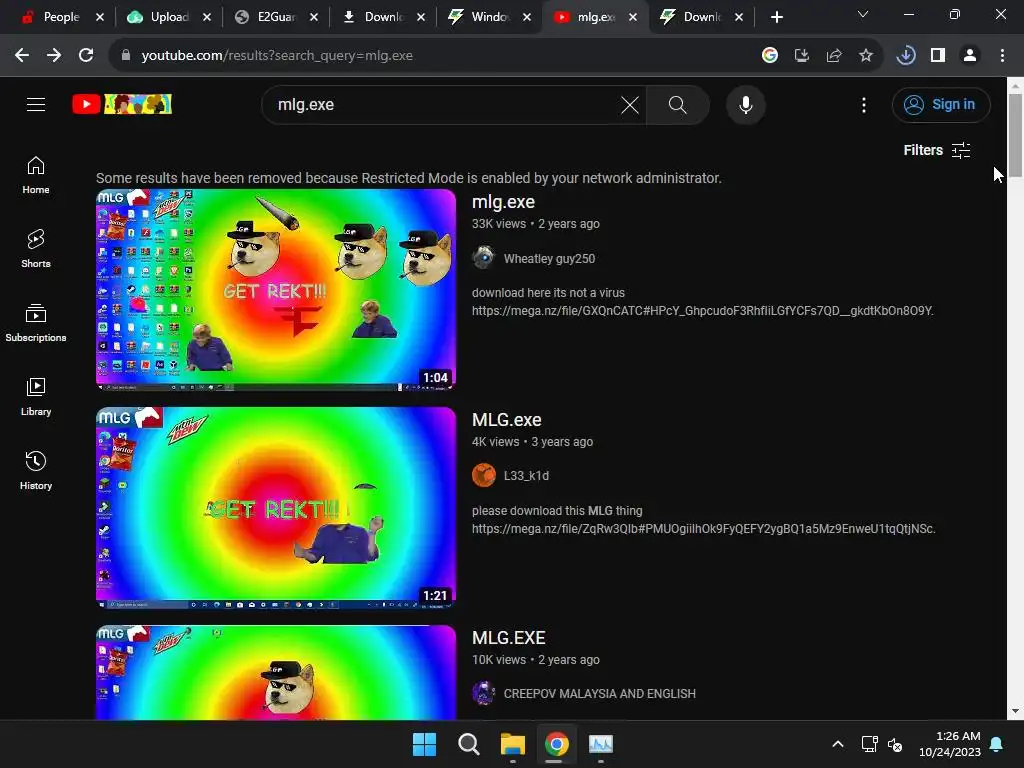Visit CREEPOV MALAYSIA AND ENGLISH channel
This screenshot has width=1024, height=768.
[x=600, y=694]
